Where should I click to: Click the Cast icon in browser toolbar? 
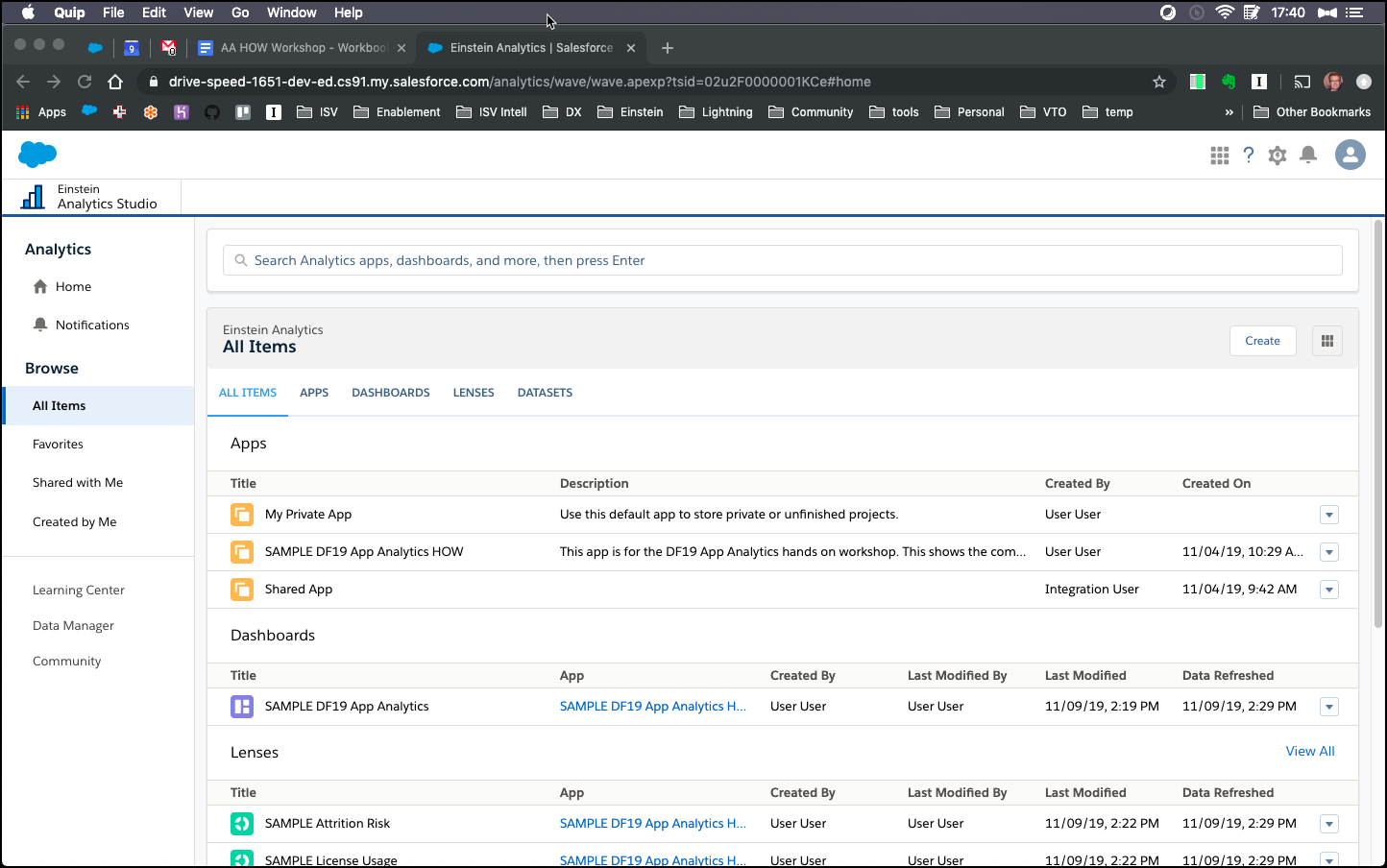point(1302,82)
